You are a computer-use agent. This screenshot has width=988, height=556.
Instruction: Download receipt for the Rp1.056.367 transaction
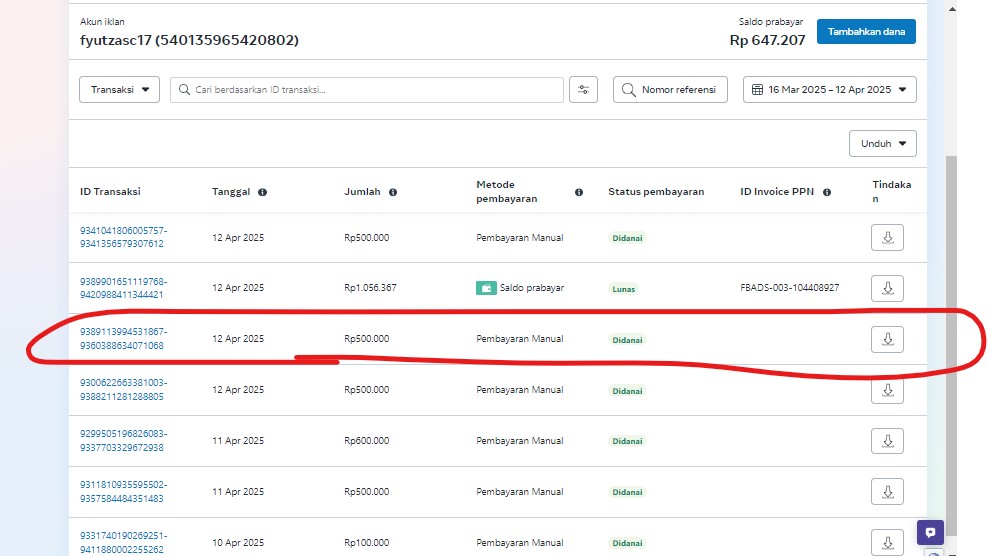click(887, 288)
